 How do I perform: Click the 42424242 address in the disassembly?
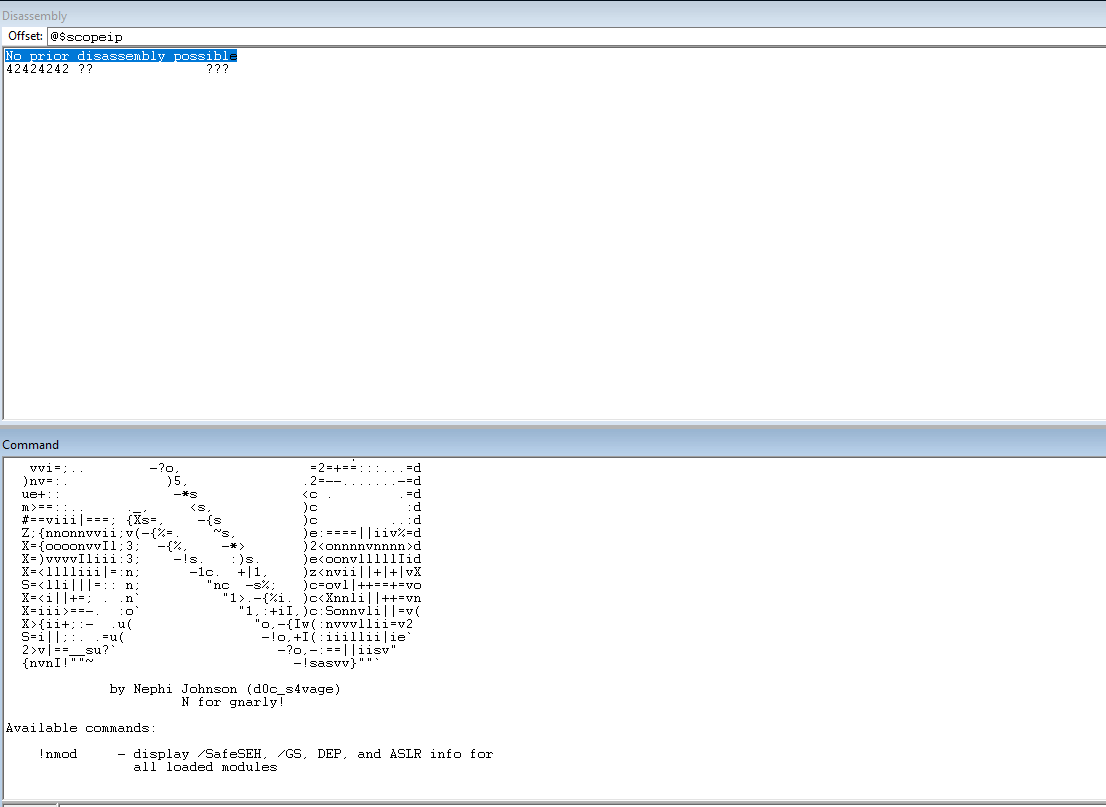(x=37, y=70)
